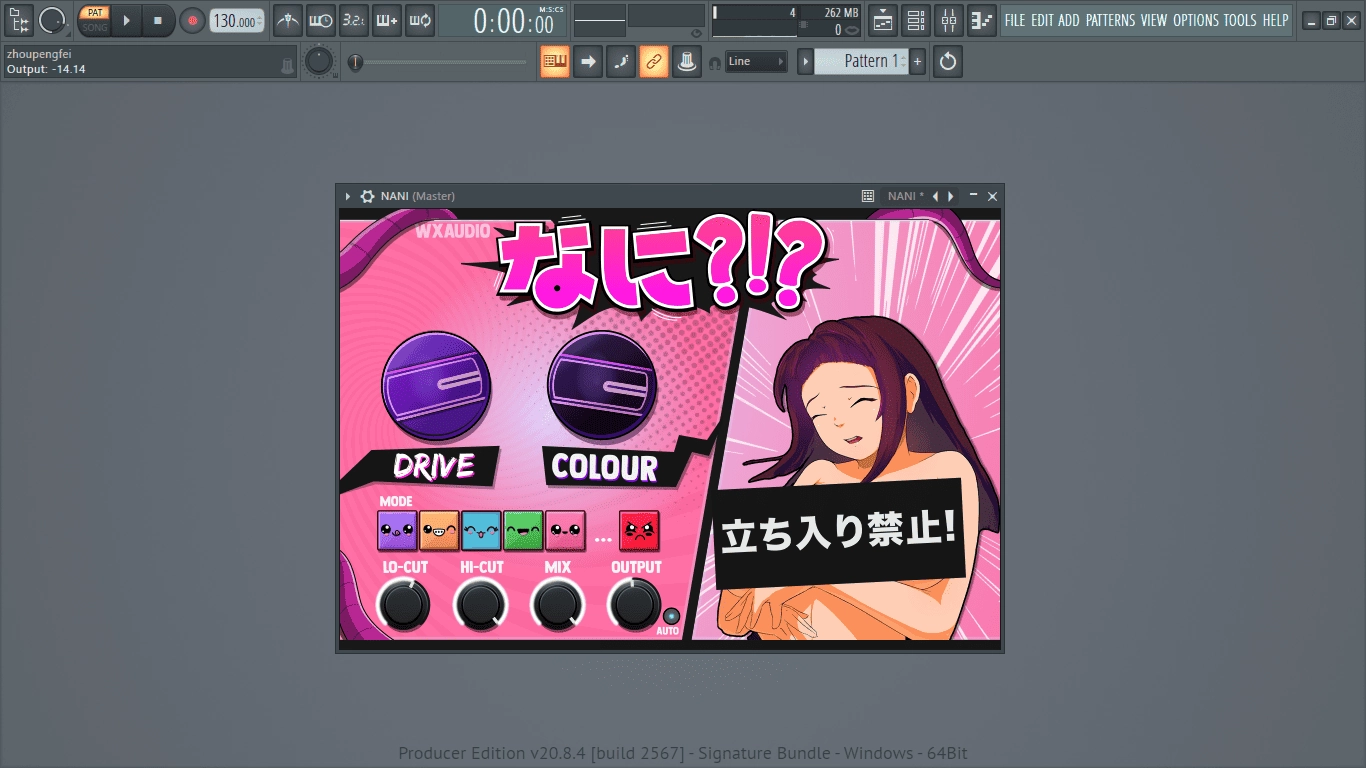Click the master volume knob in the hint bar
The height and width of the screenshot is (768, 1366).
pos(318,62)
